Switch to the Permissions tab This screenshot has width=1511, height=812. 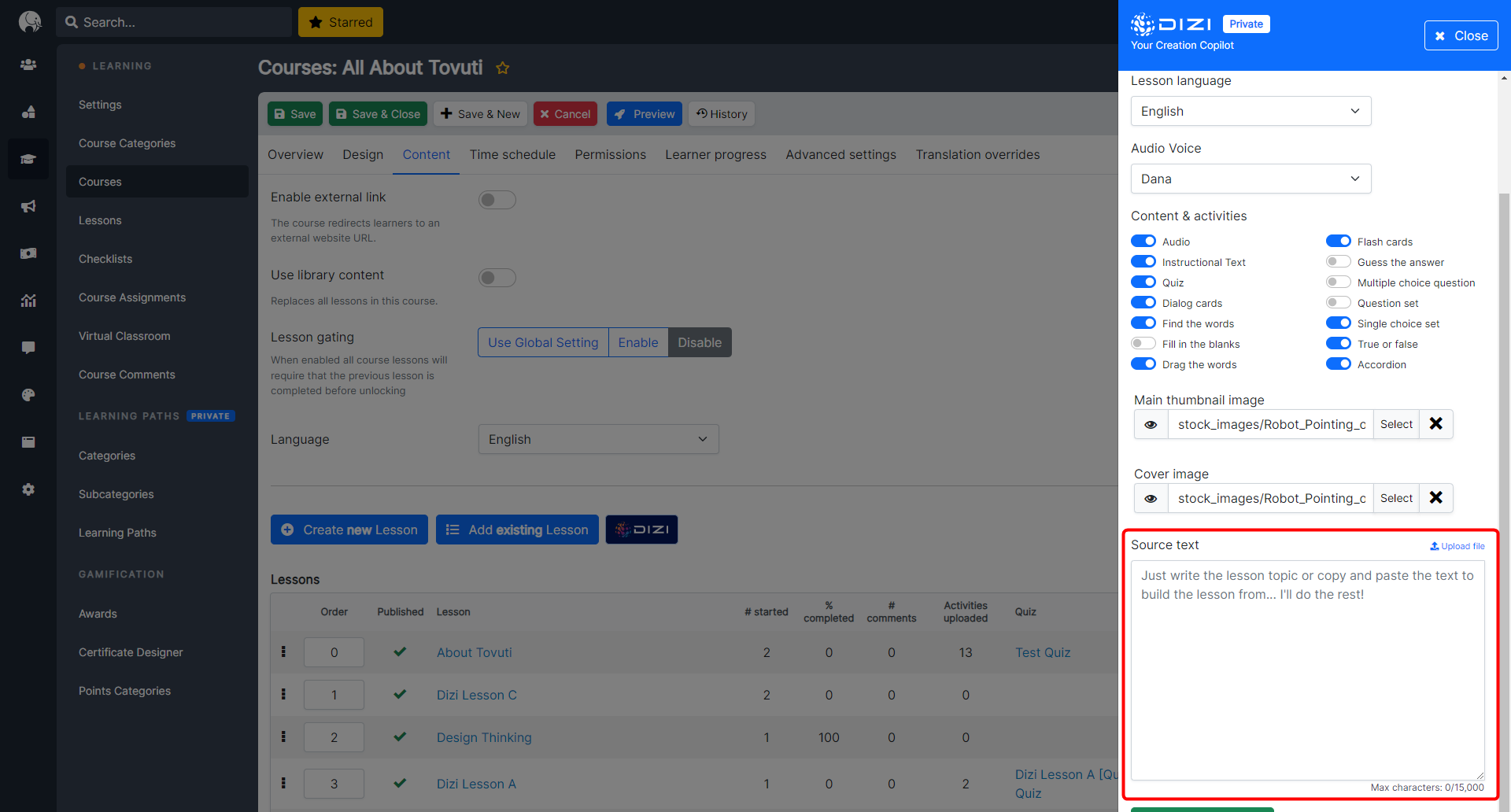coord(610,154)
